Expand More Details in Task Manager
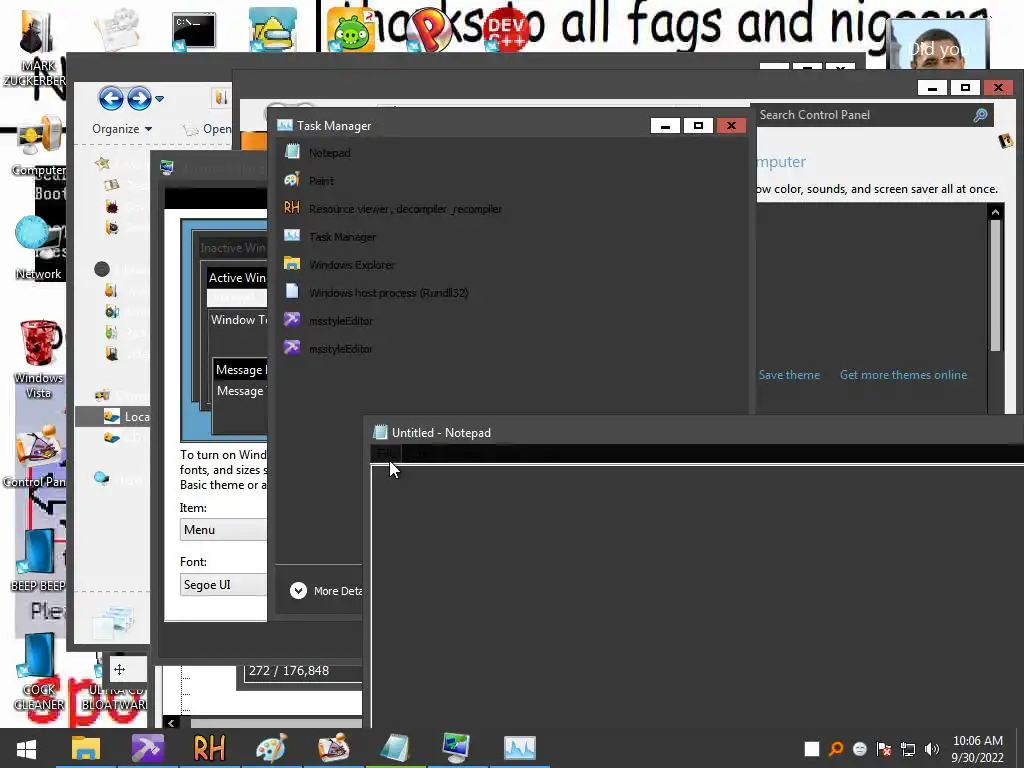 point(325,590)
